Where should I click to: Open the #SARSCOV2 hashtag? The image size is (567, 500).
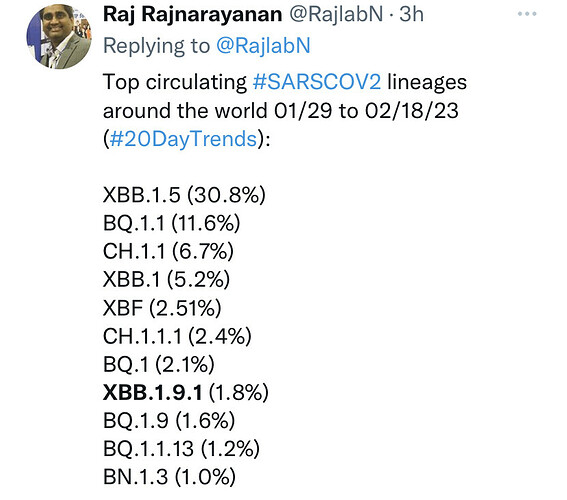tap(317, 82)
